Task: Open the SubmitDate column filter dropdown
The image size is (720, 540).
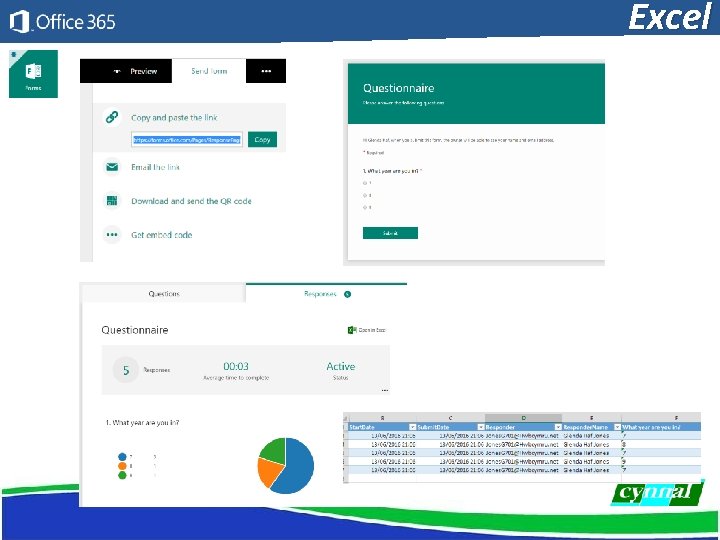Action: 481,427
